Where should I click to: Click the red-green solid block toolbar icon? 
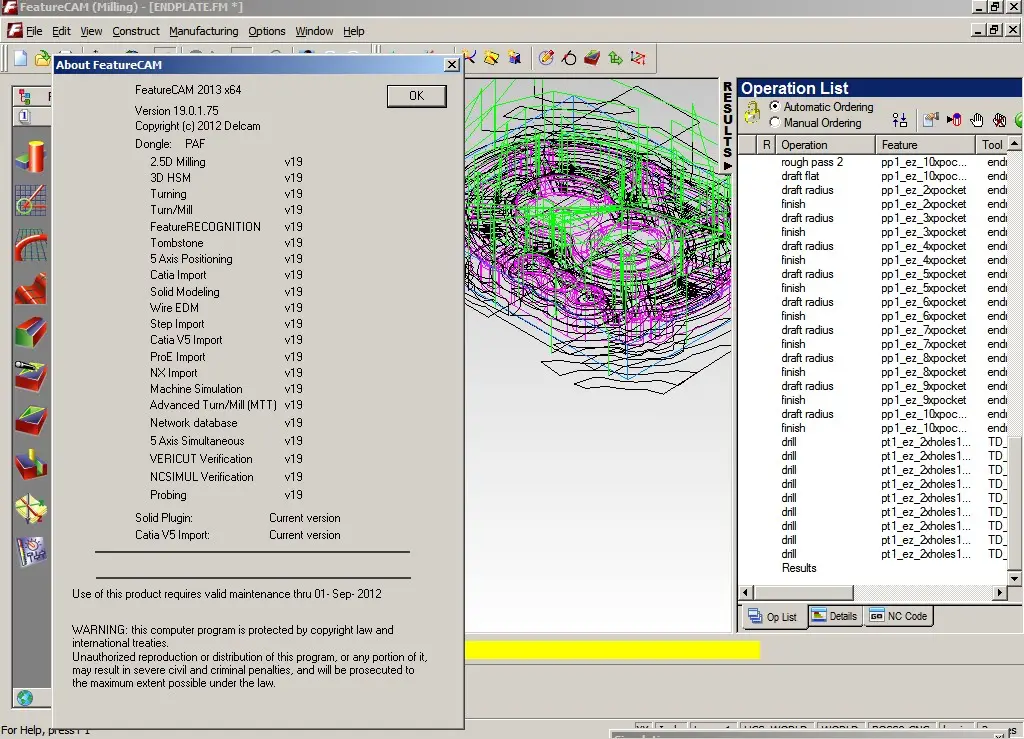click(x=592, y=58)
